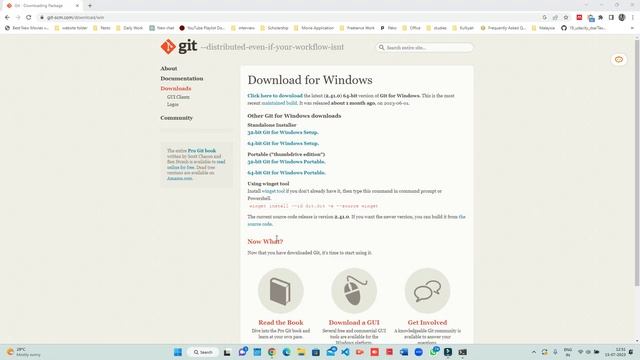Image resolution: width=640 pixels, height=360 pixels.
Task: Download 64-bit Git for Windows Setup
Action: tap(283, 143)
